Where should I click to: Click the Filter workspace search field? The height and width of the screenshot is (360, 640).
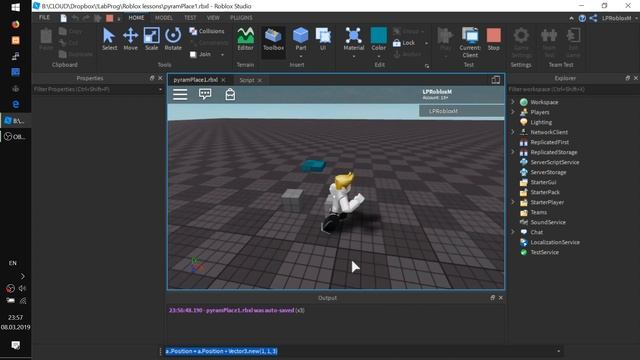pos(573,89)
